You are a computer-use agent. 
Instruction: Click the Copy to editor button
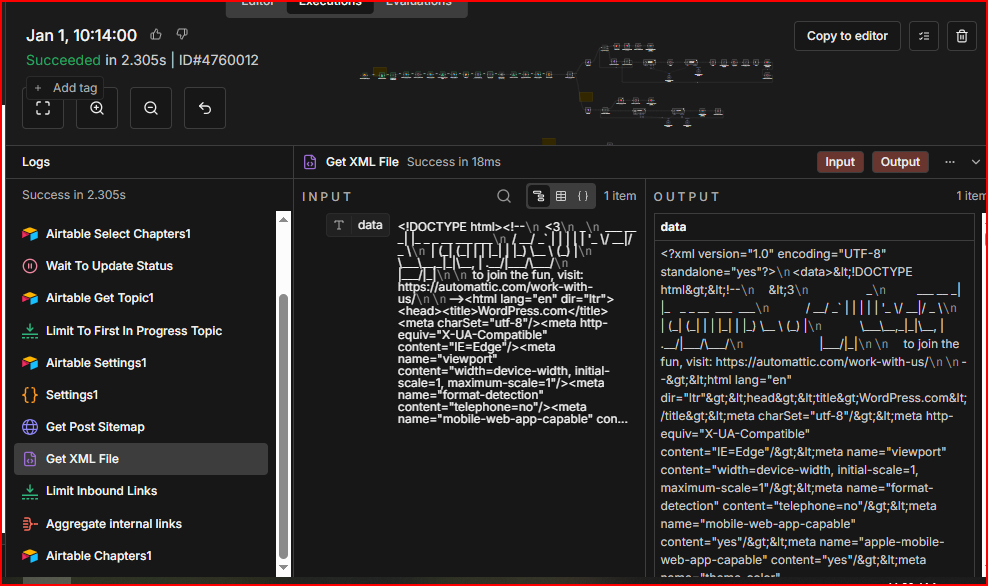[x=847, y=36]
